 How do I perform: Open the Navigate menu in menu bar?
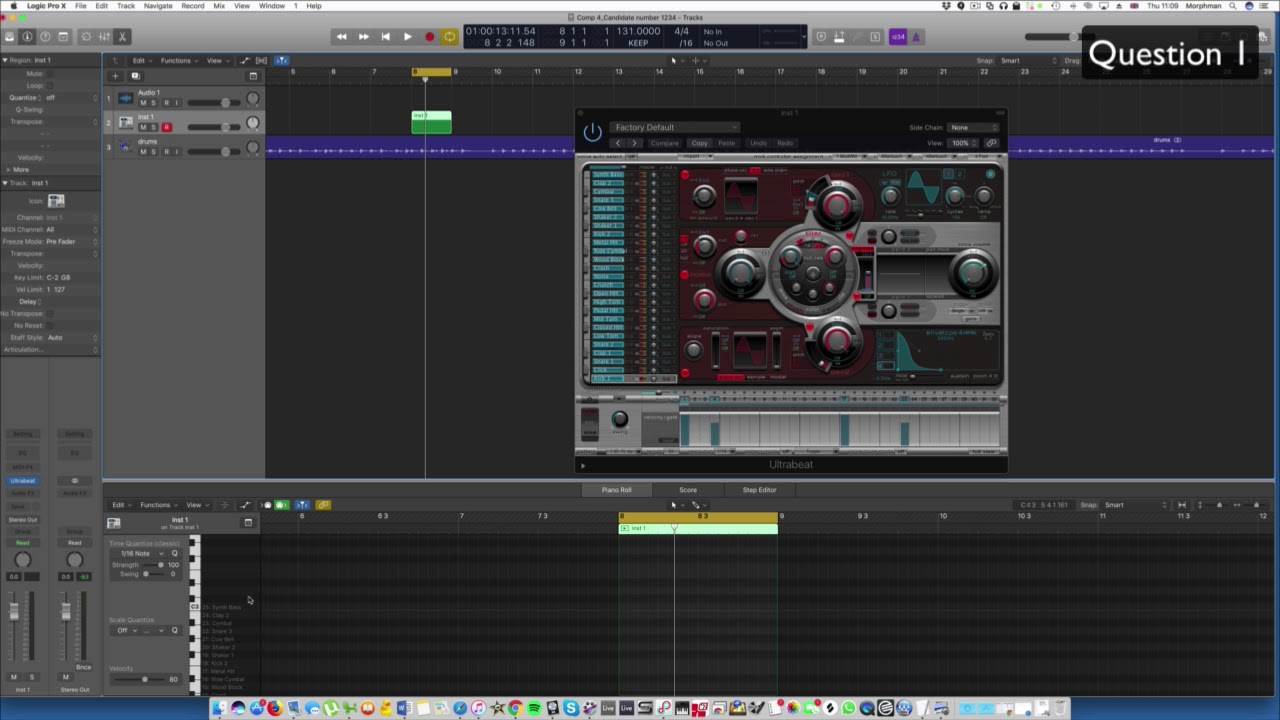(x=158, y=6)
